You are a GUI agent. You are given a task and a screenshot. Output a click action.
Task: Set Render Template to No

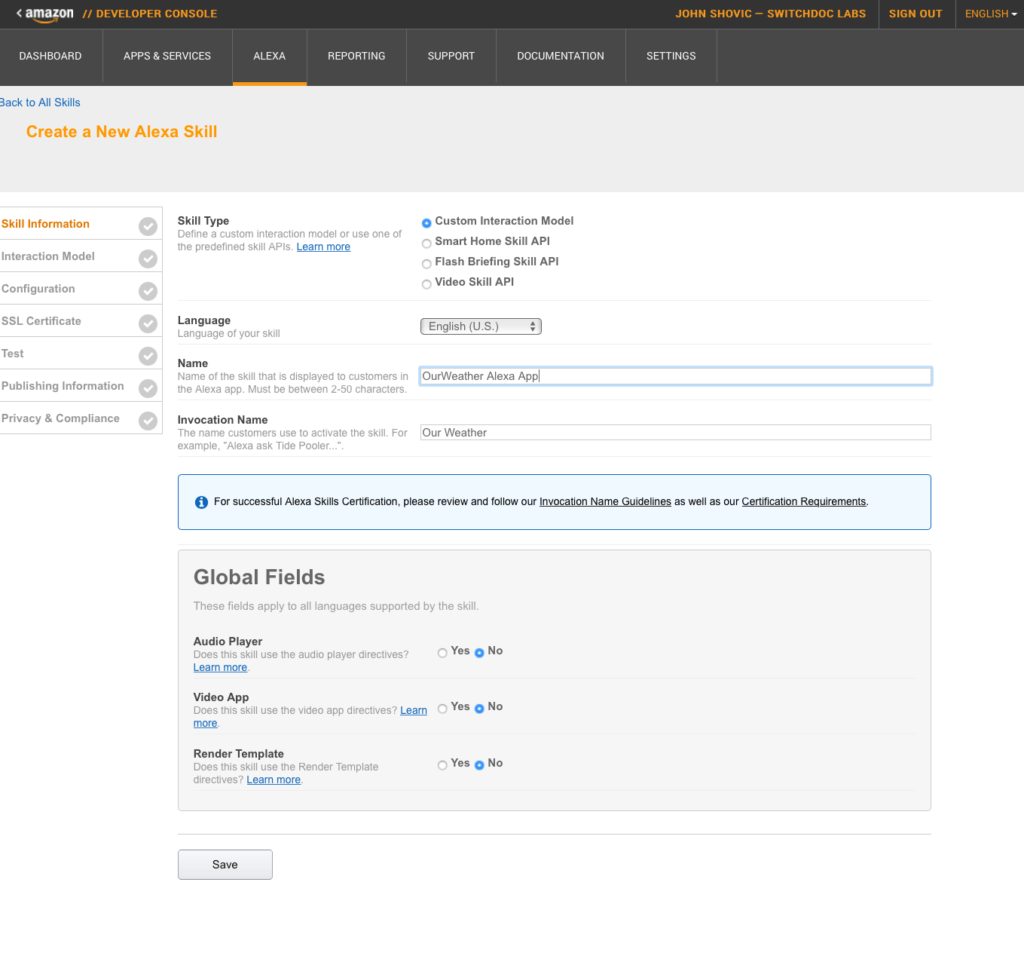pyautogui.click(x=479, y=765)
